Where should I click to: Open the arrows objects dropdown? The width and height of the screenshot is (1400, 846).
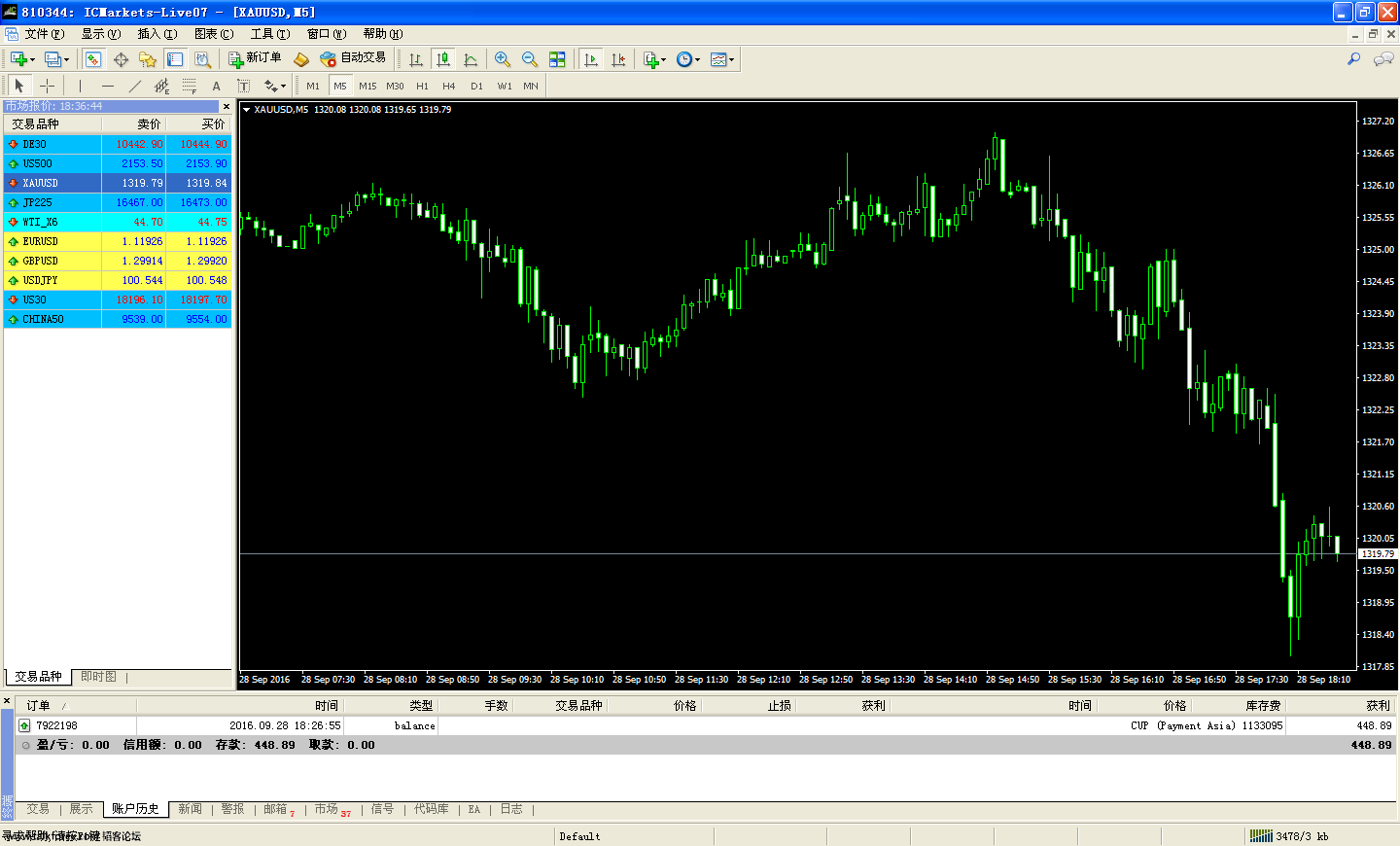pyautogui.click(x=275, y=86)
